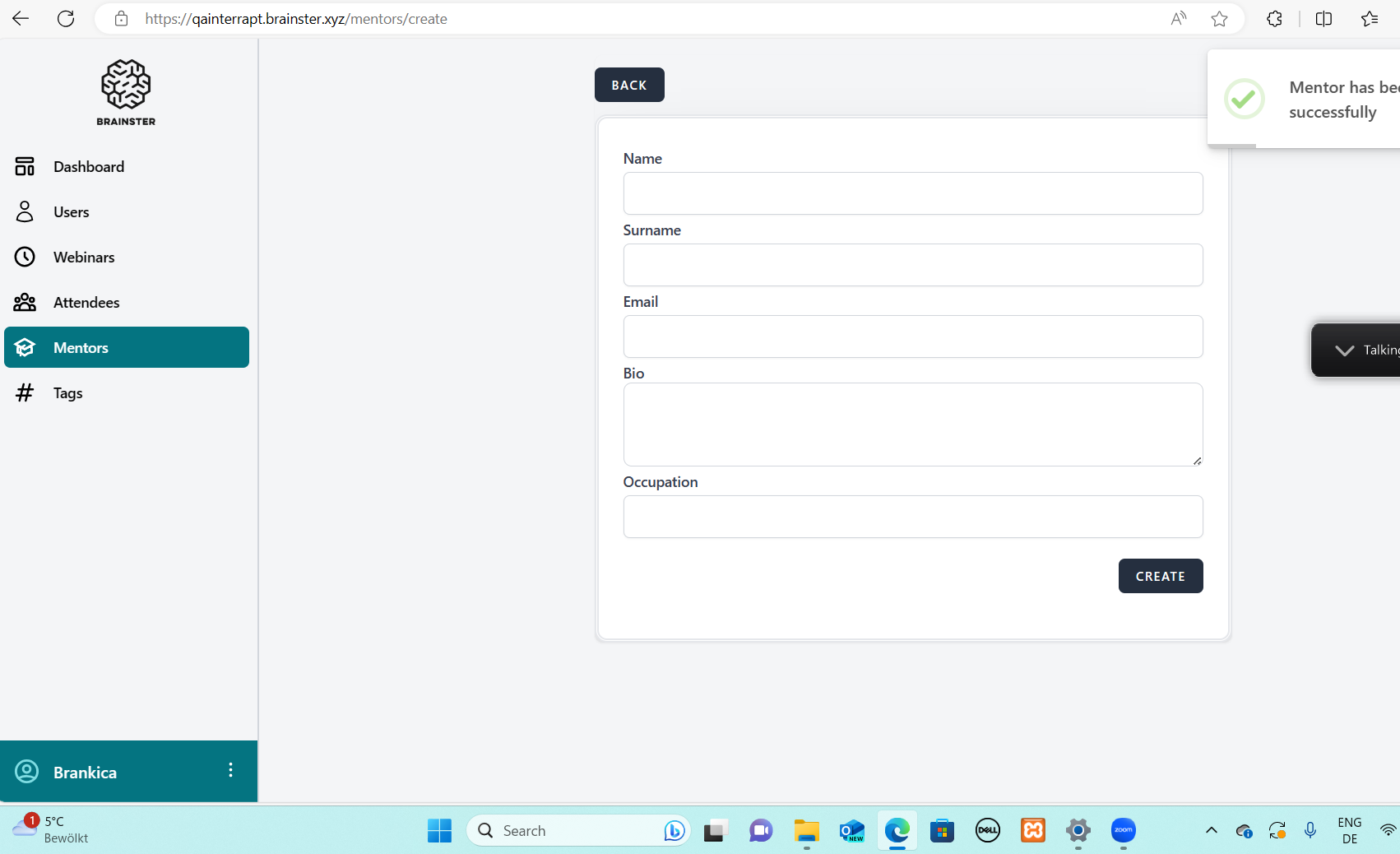Viewport: 1400px width, 854px height.
Task: Select the Mentors menu item
Action: (127, 348)
